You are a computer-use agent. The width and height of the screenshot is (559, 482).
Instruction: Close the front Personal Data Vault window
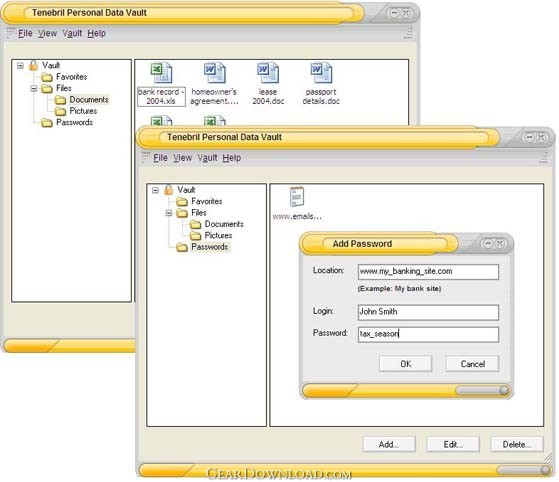click(541, 137)
